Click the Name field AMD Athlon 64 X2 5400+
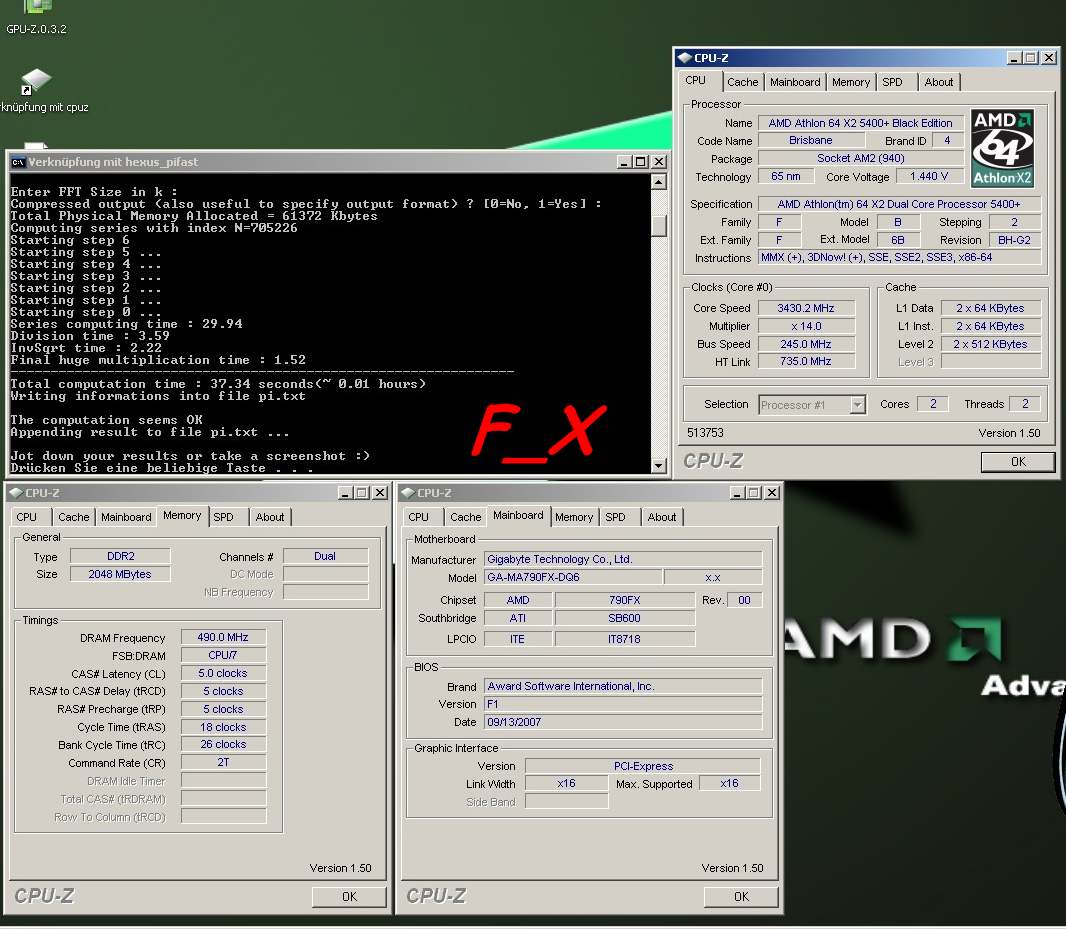The image size is (1066, 929). point(860,123)
